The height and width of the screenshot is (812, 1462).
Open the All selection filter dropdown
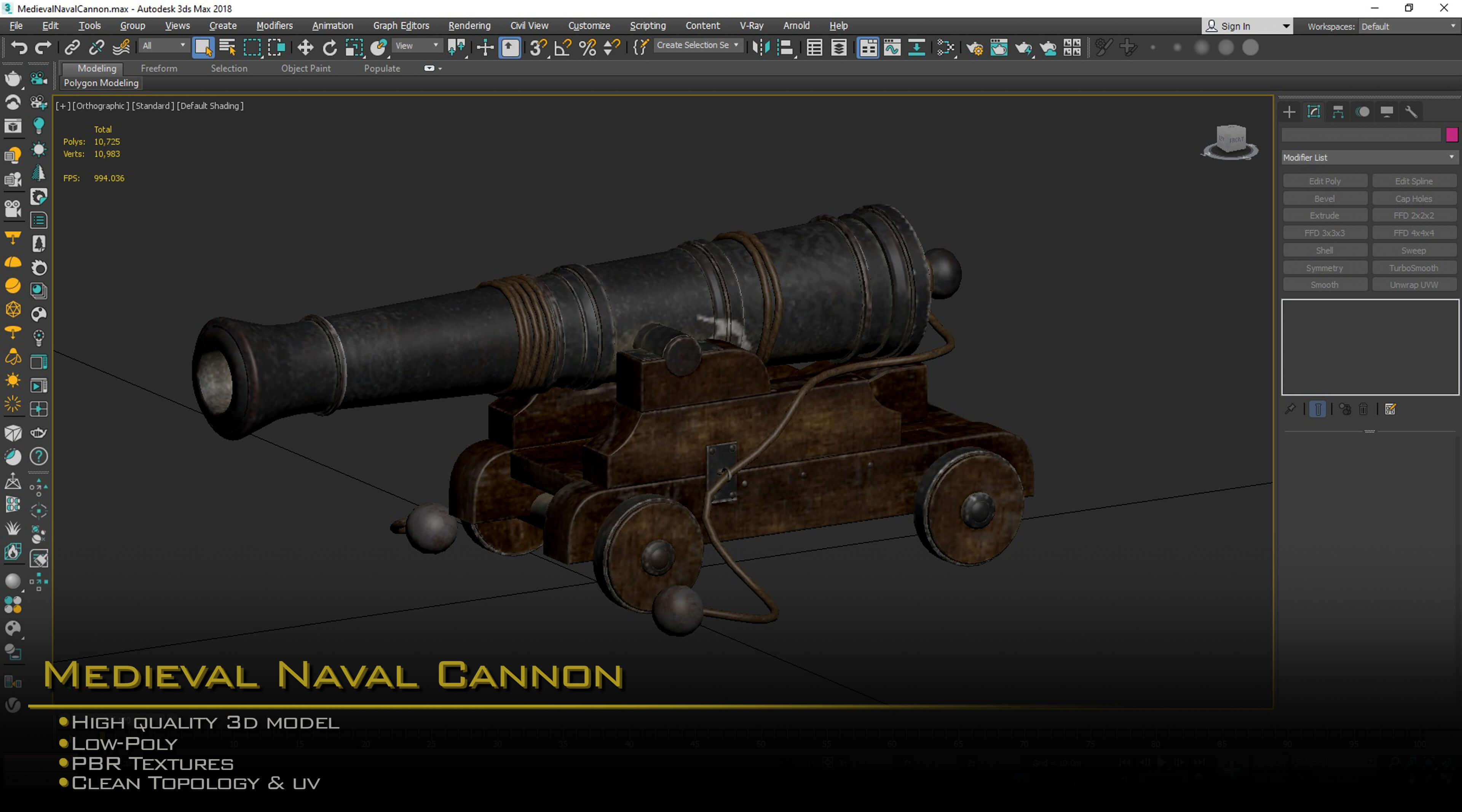(163, 45)
